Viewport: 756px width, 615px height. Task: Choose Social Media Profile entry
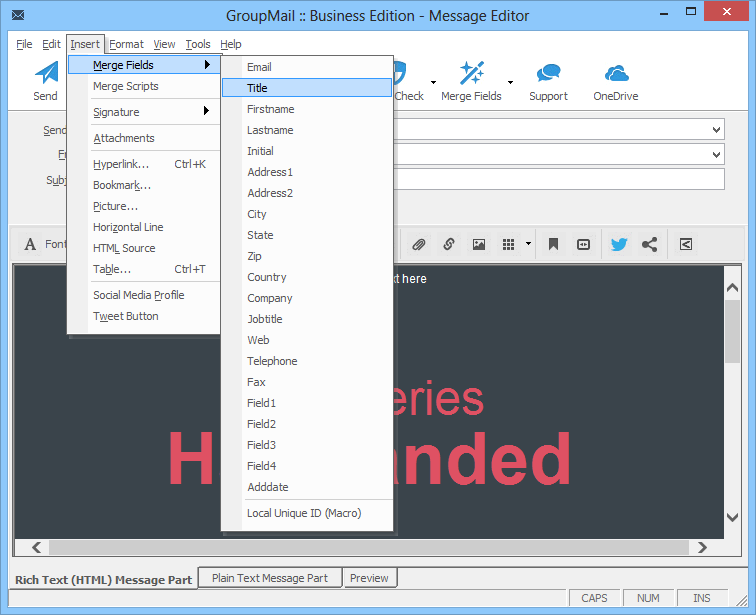[x=144, y=295]
